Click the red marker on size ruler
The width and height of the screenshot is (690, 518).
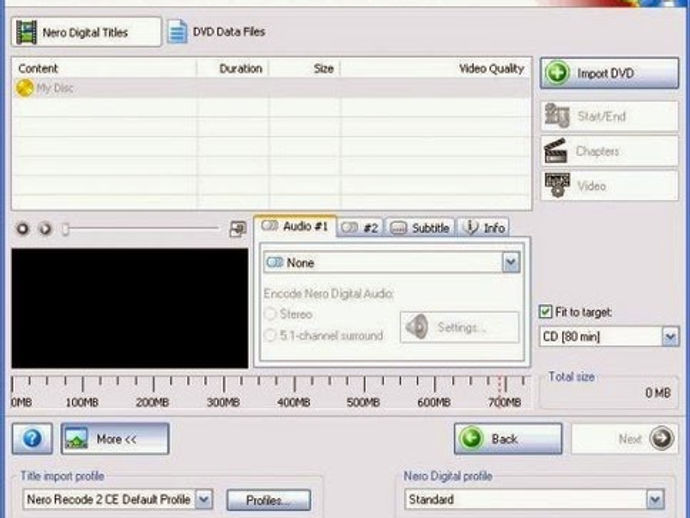click(500, 385)
